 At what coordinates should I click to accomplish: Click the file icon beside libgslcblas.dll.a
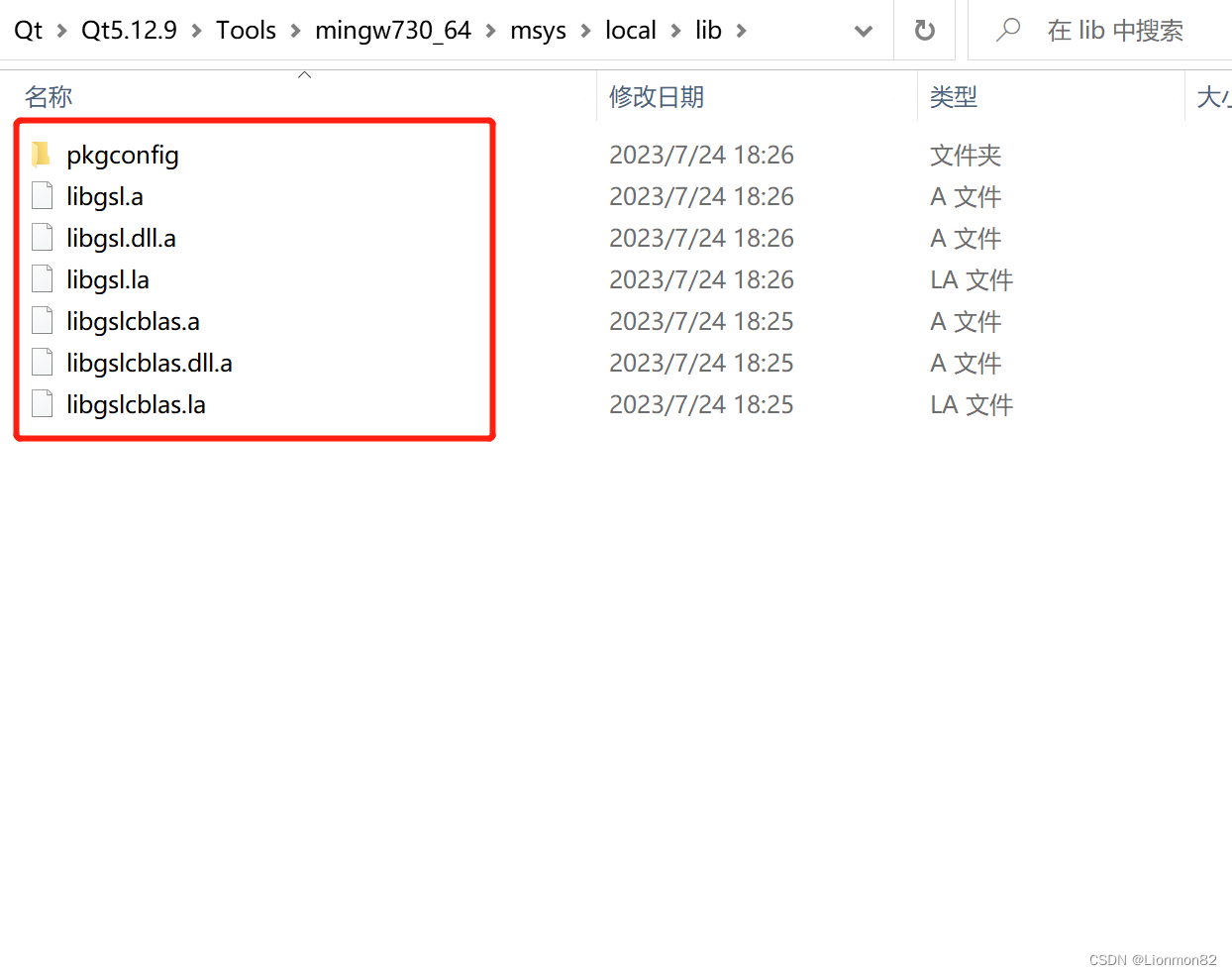42,362
